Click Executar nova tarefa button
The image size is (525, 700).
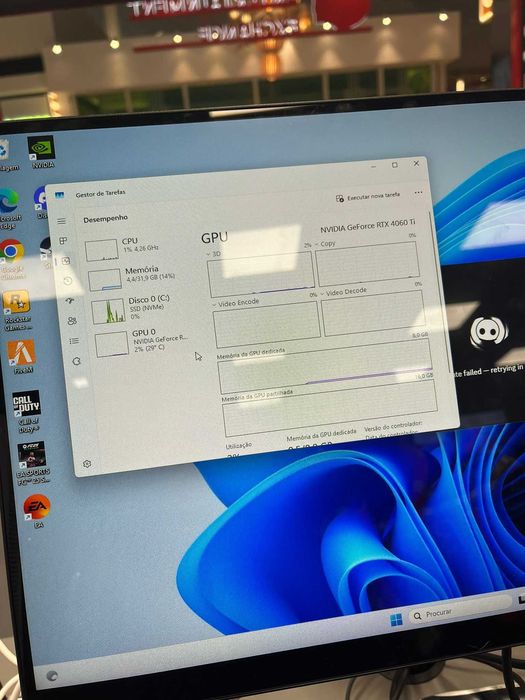coord(368,196)
